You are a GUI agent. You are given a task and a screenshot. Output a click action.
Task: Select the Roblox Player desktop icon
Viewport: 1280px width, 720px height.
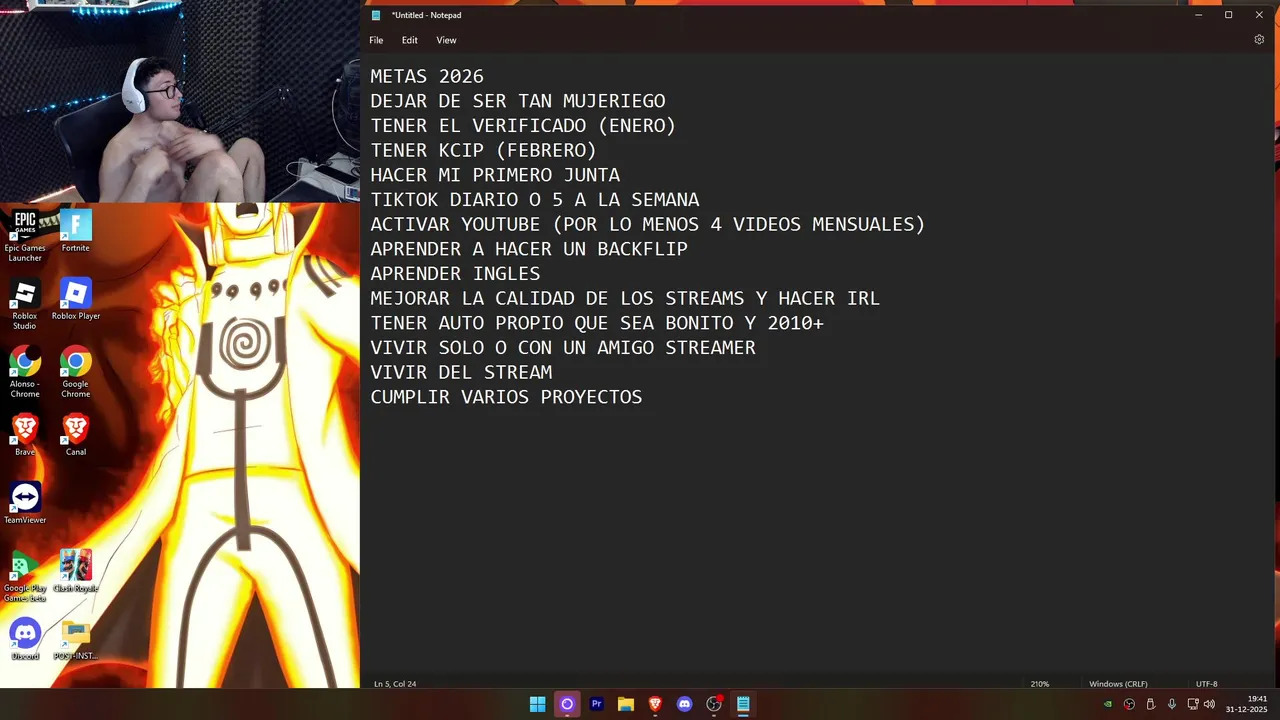[76, 299]
